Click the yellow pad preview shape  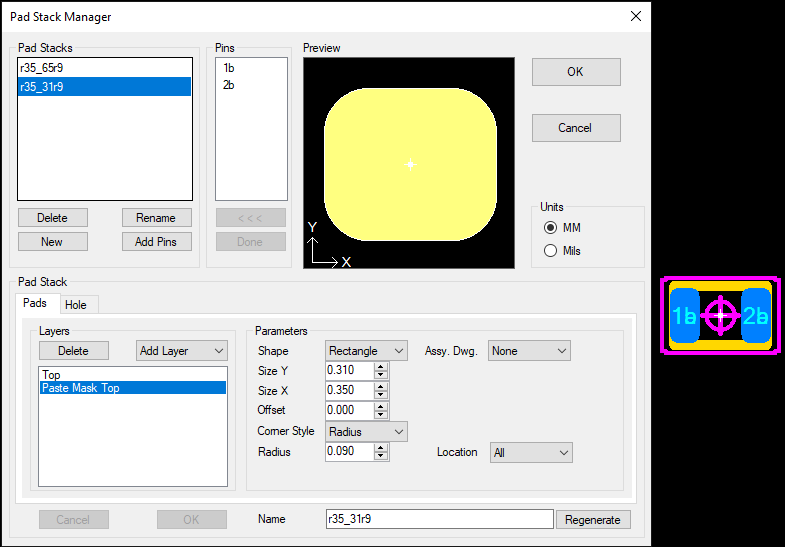click(x=409, y=165)
